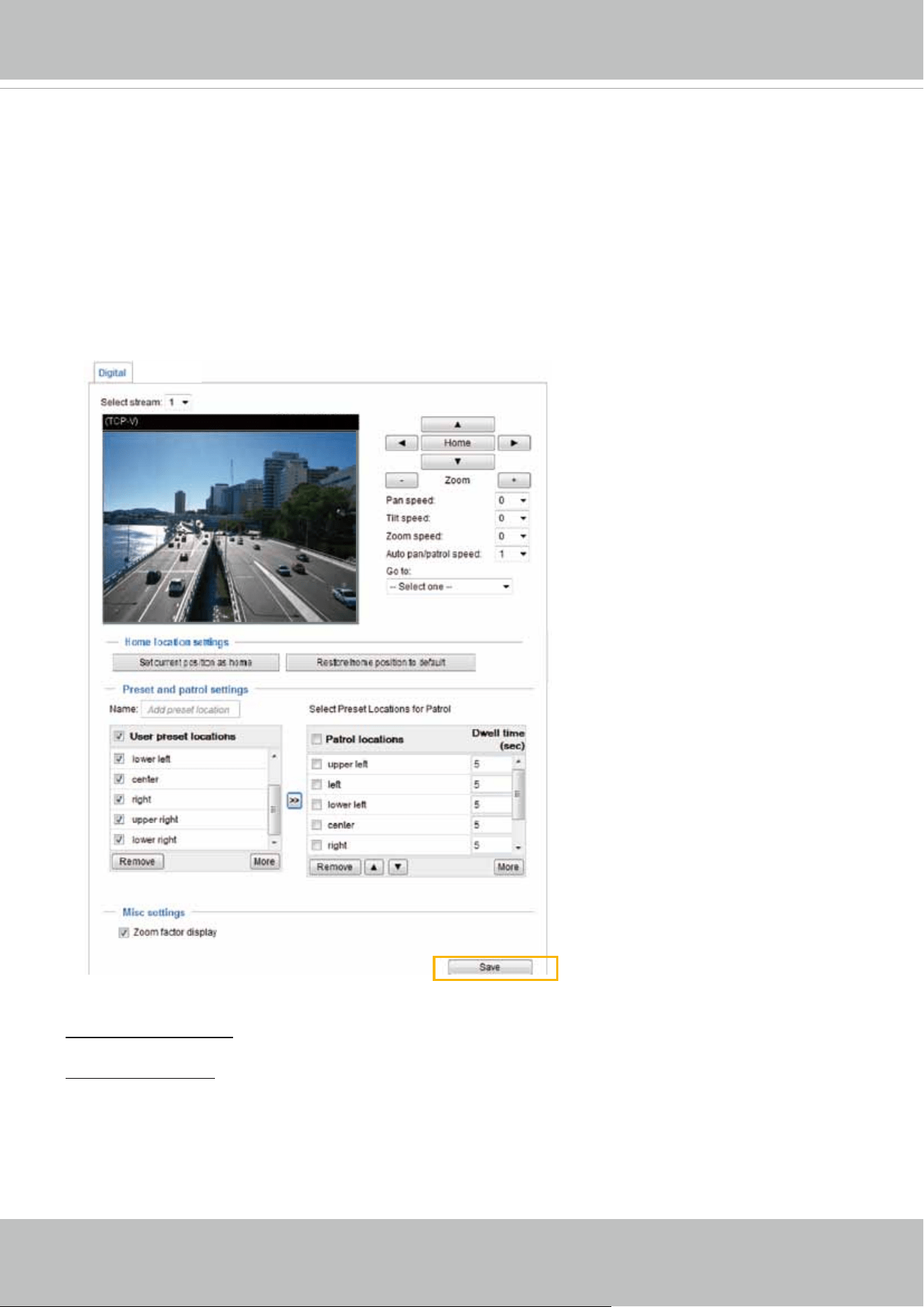Toggle the Zoom factor display checkbox
This screenshot has height=1307, width=924.
coord(124,933)
